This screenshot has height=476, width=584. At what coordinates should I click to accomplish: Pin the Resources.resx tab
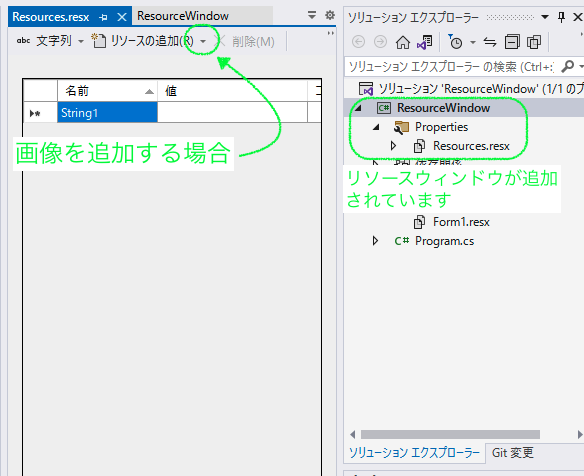tap(104, 17)
